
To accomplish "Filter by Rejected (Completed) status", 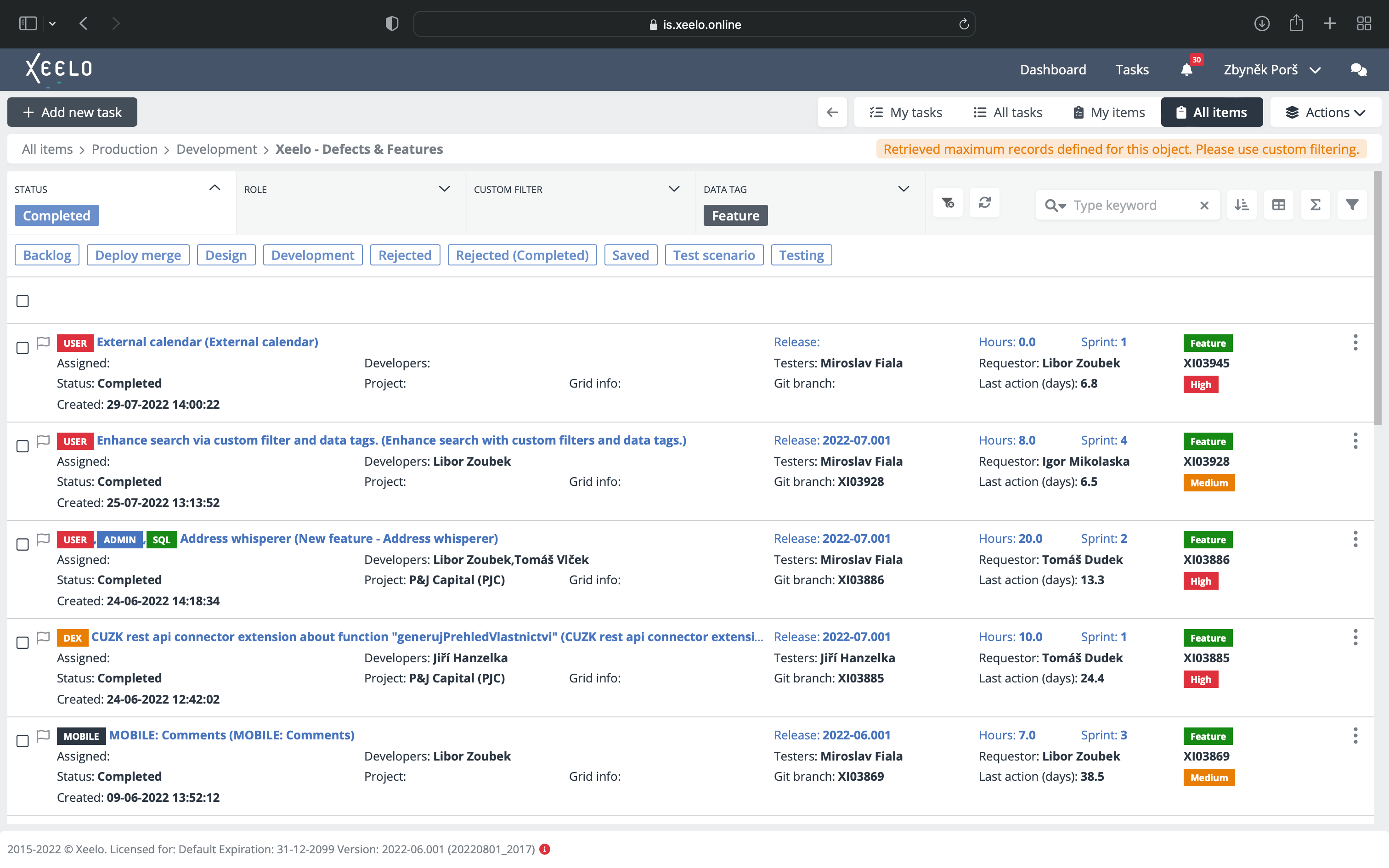I will point(522,255).
